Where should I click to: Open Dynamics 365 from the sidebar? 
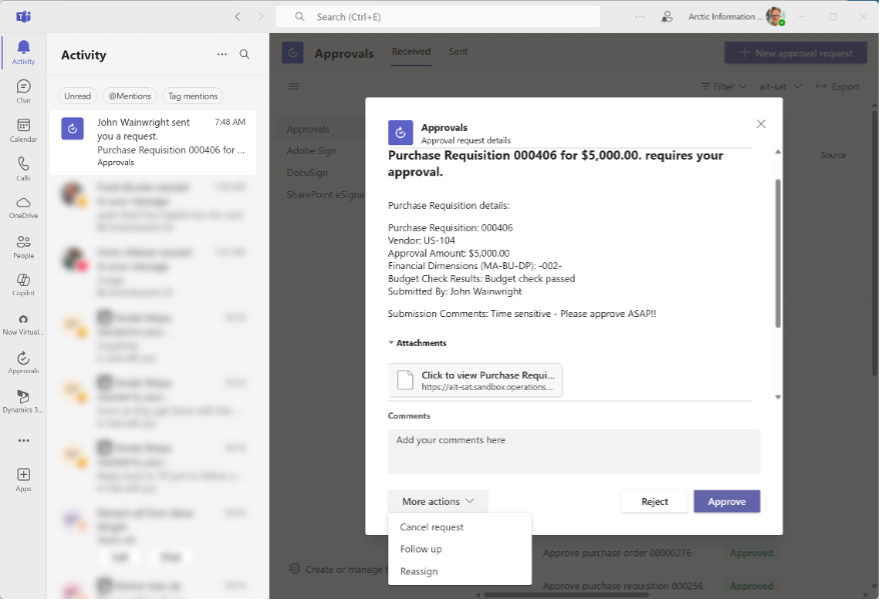tap(23, 398)
